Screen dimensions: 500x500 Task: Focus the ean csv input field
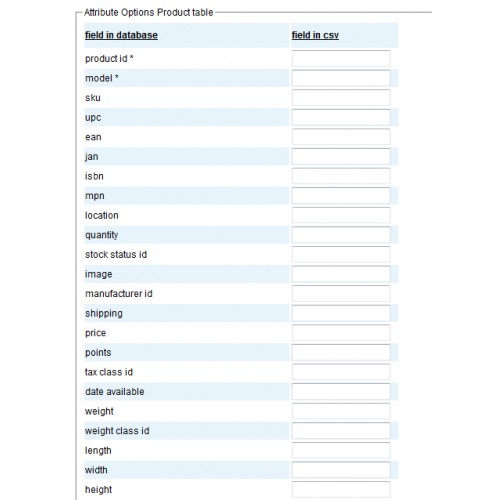341,137
